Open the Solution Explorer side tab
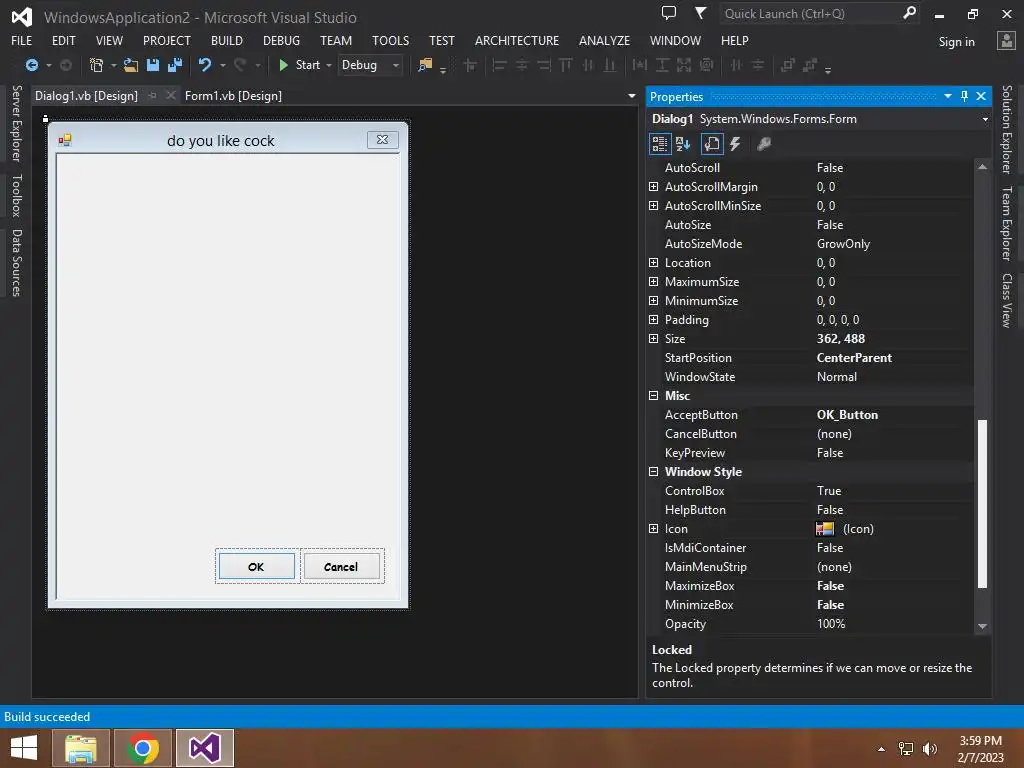This screenshot has width=1024, height=768. click(1008, 129)
